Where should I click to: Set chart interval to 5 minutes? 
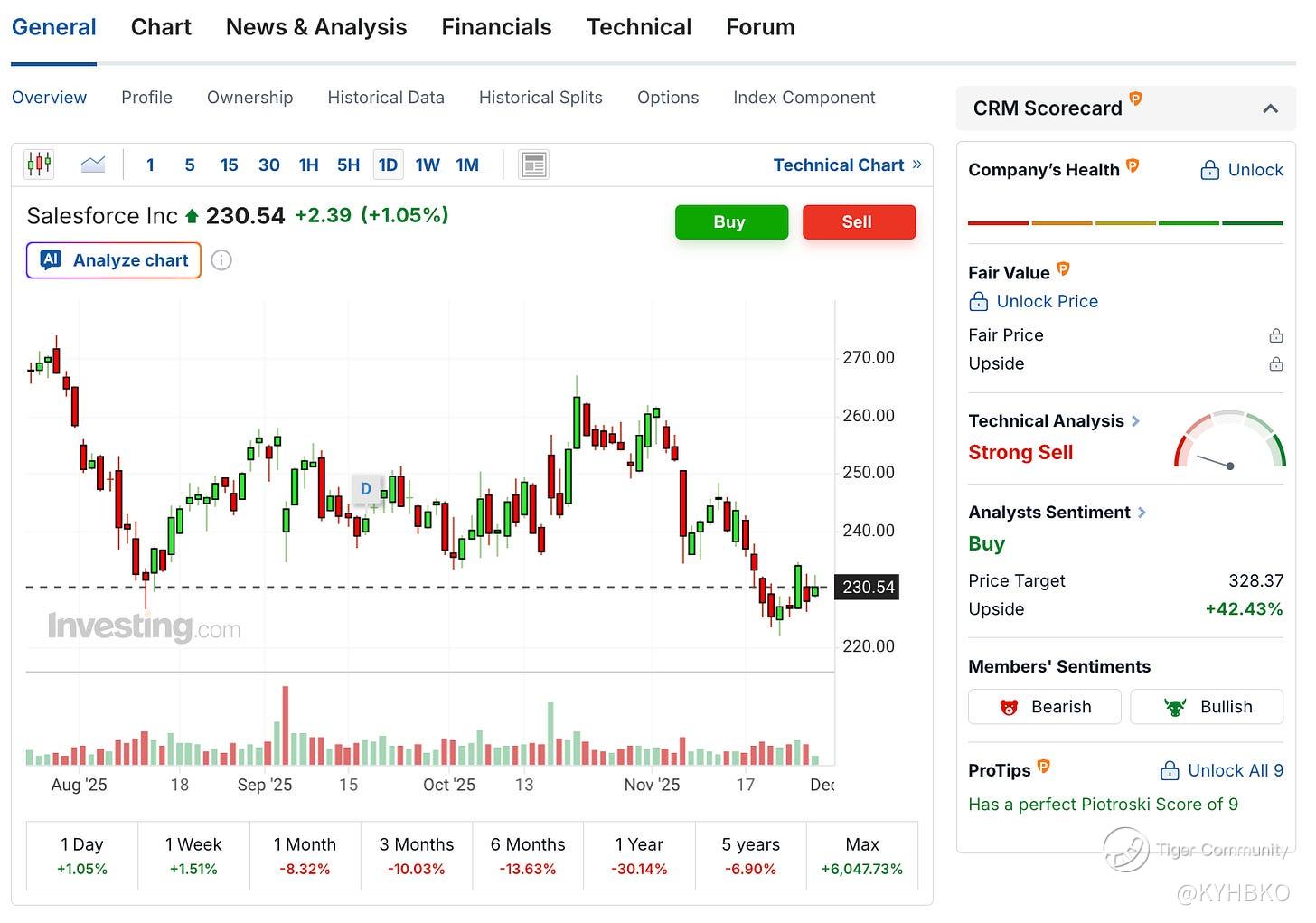tap(190, 165)
